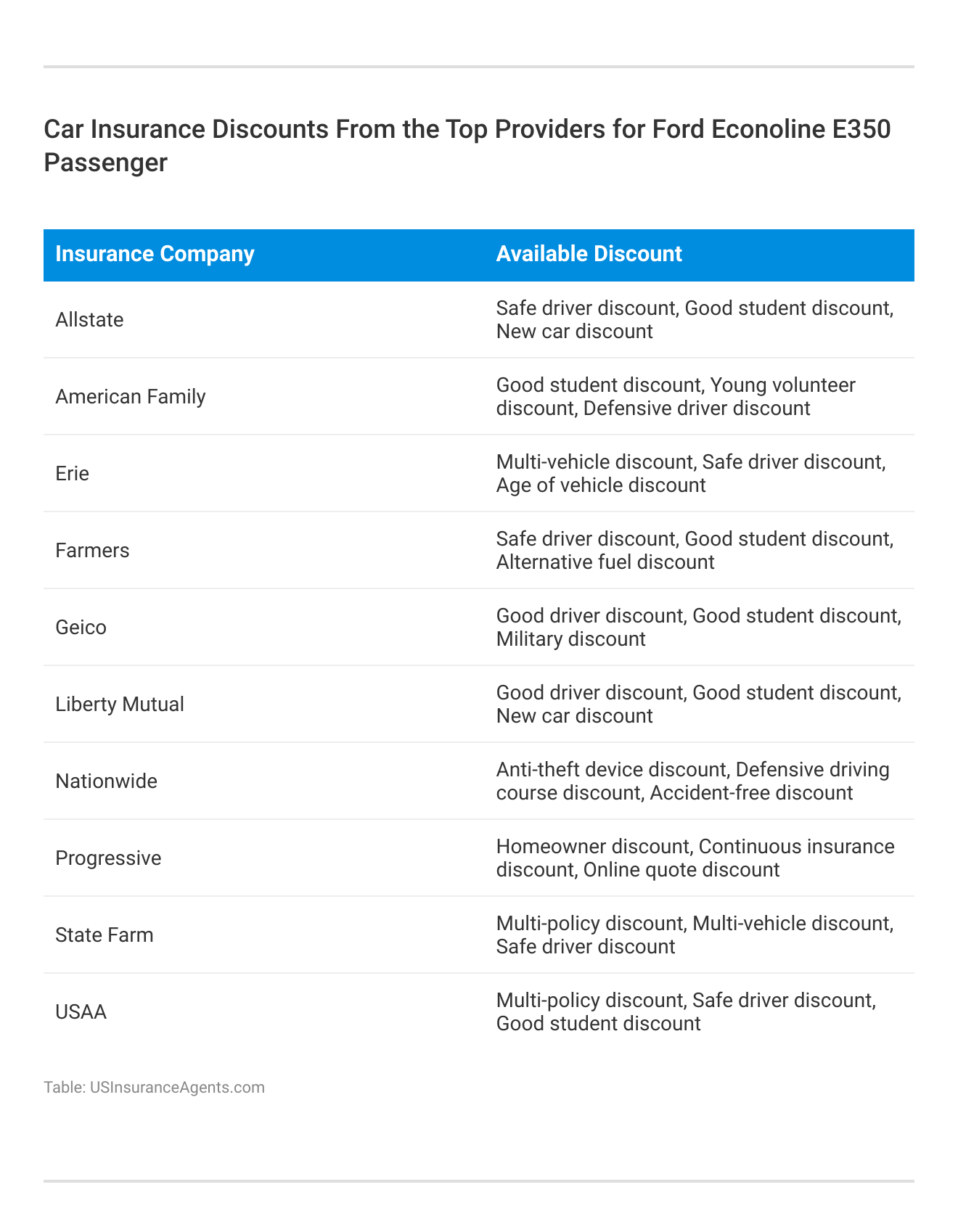Image resolution: width=958 pixels, height=1232 pixels.
Task: Select the Allstate company cell
Action: 89,320
